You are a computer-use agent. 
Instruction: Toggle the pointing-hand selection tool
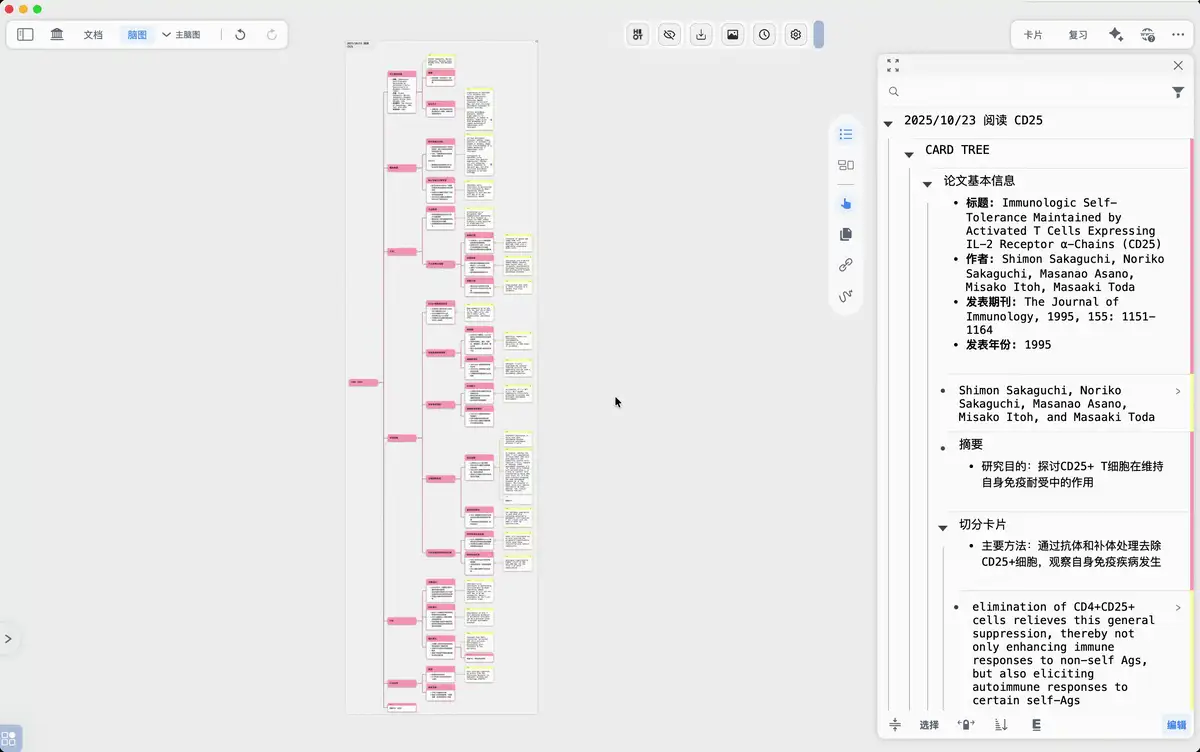point(846,203)
